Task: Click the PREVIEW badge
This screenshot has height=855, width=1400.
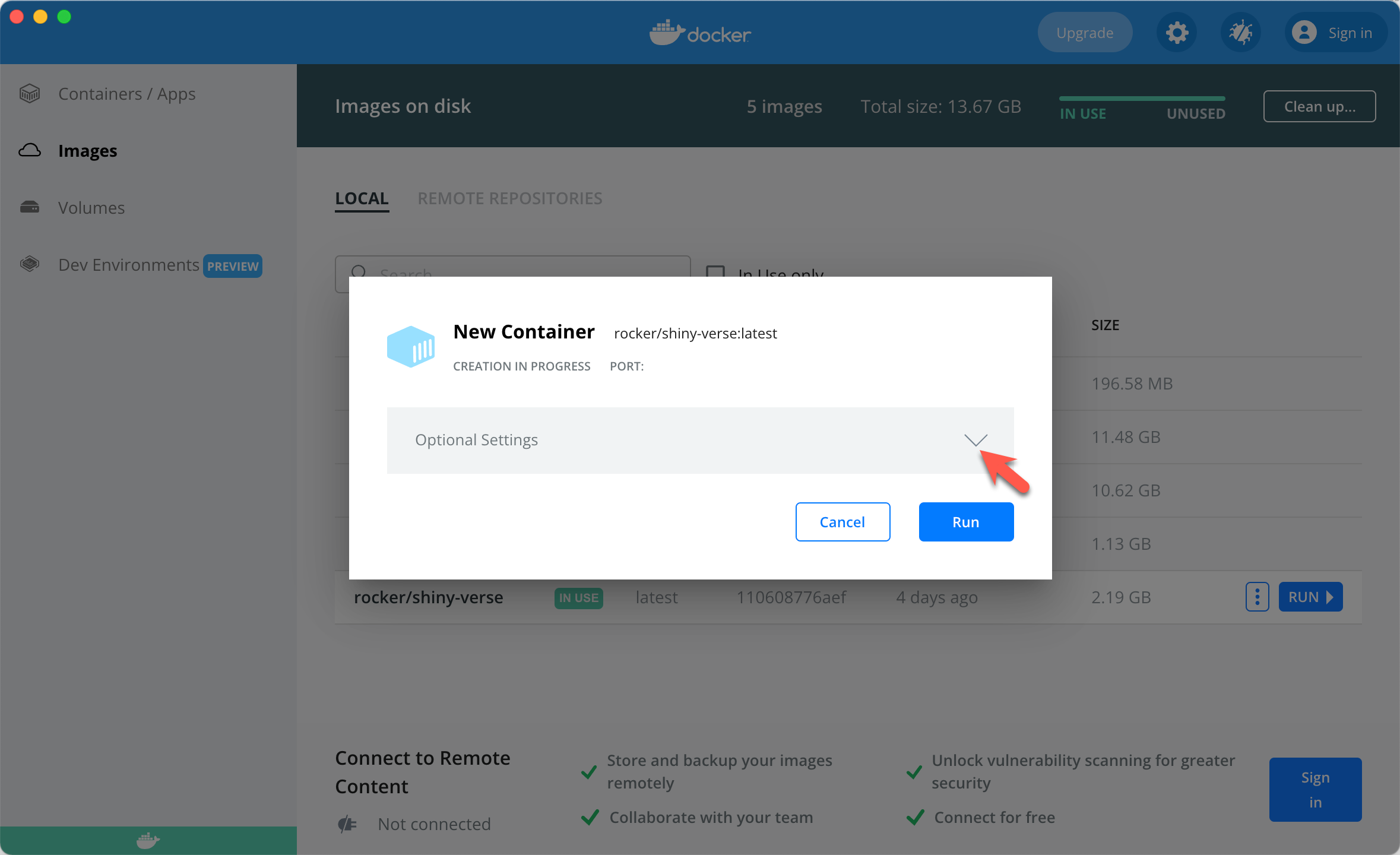Action: tap(233, 266)
